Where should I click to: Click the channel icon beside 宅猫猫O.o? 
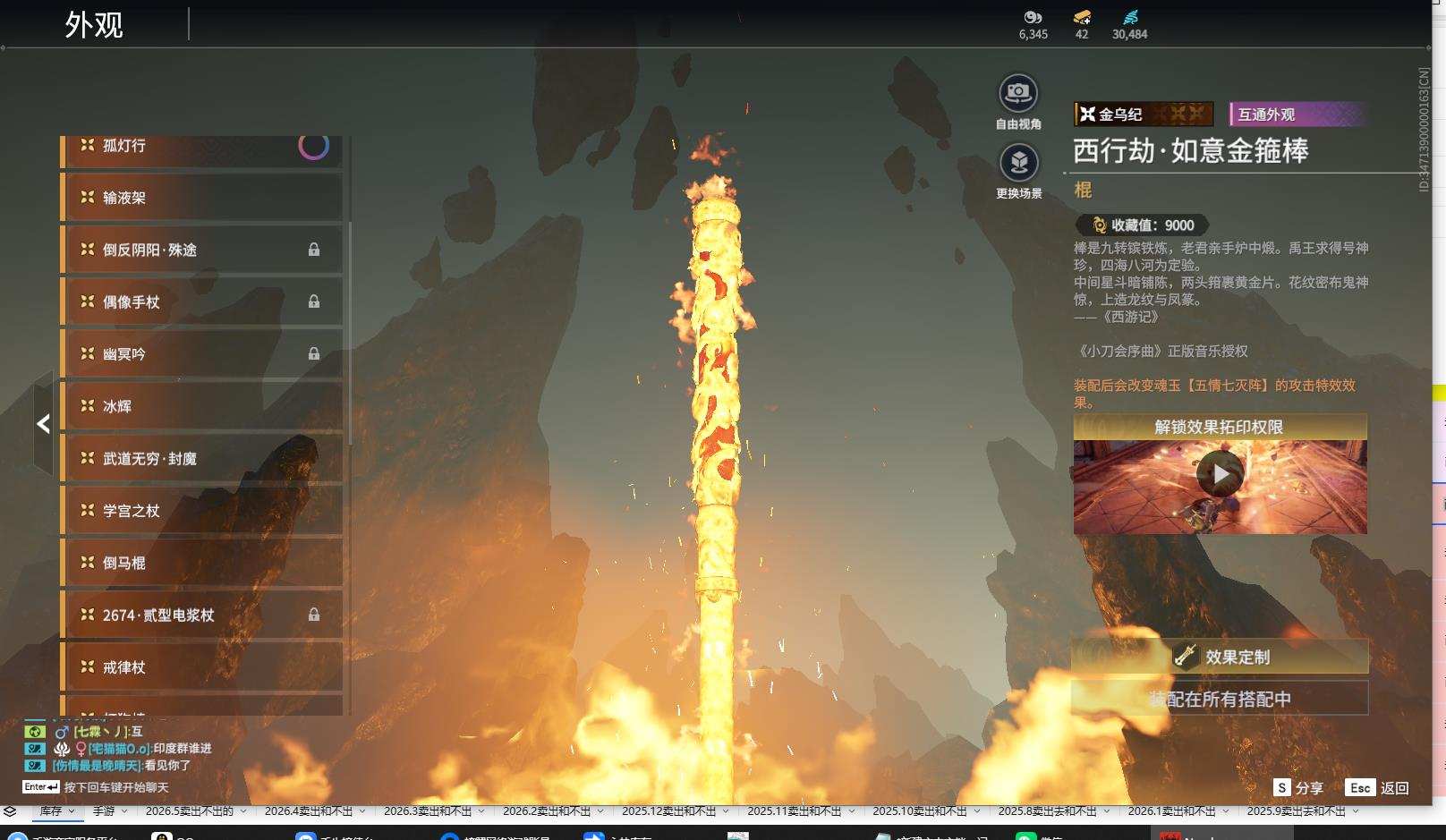click(x=34, y=749)
